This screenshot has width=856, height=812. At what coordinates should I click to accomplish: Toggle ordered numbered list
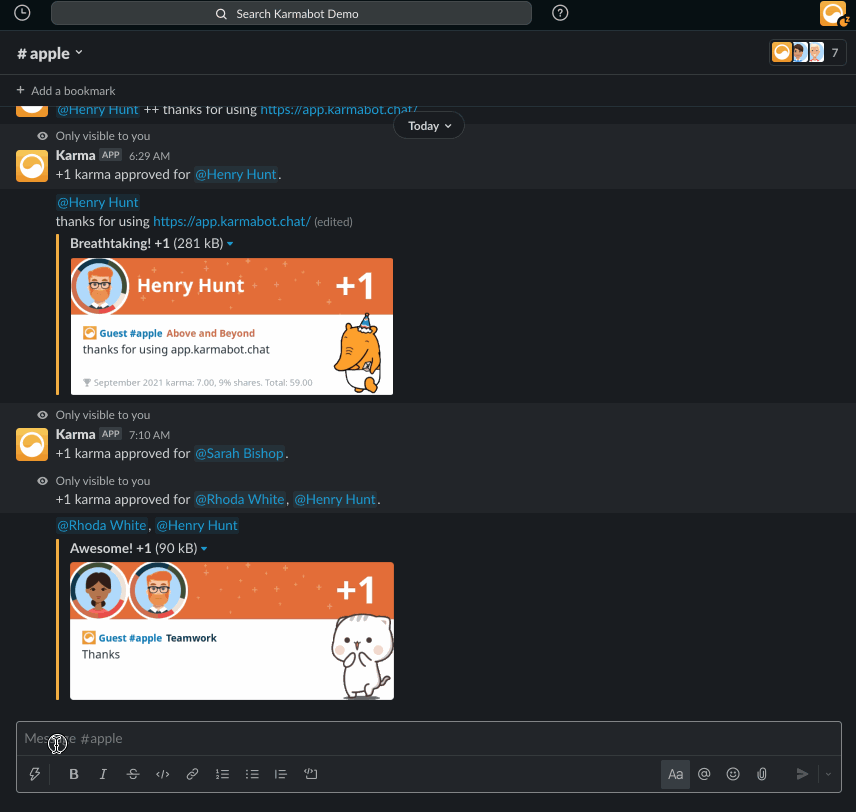coord(222,774)
